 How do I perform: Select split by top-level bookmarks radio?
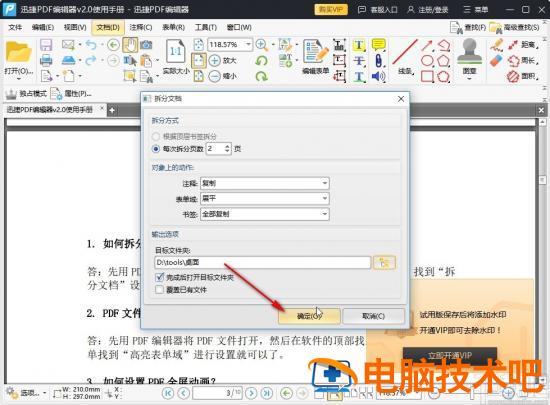click(x=156, y=136)
